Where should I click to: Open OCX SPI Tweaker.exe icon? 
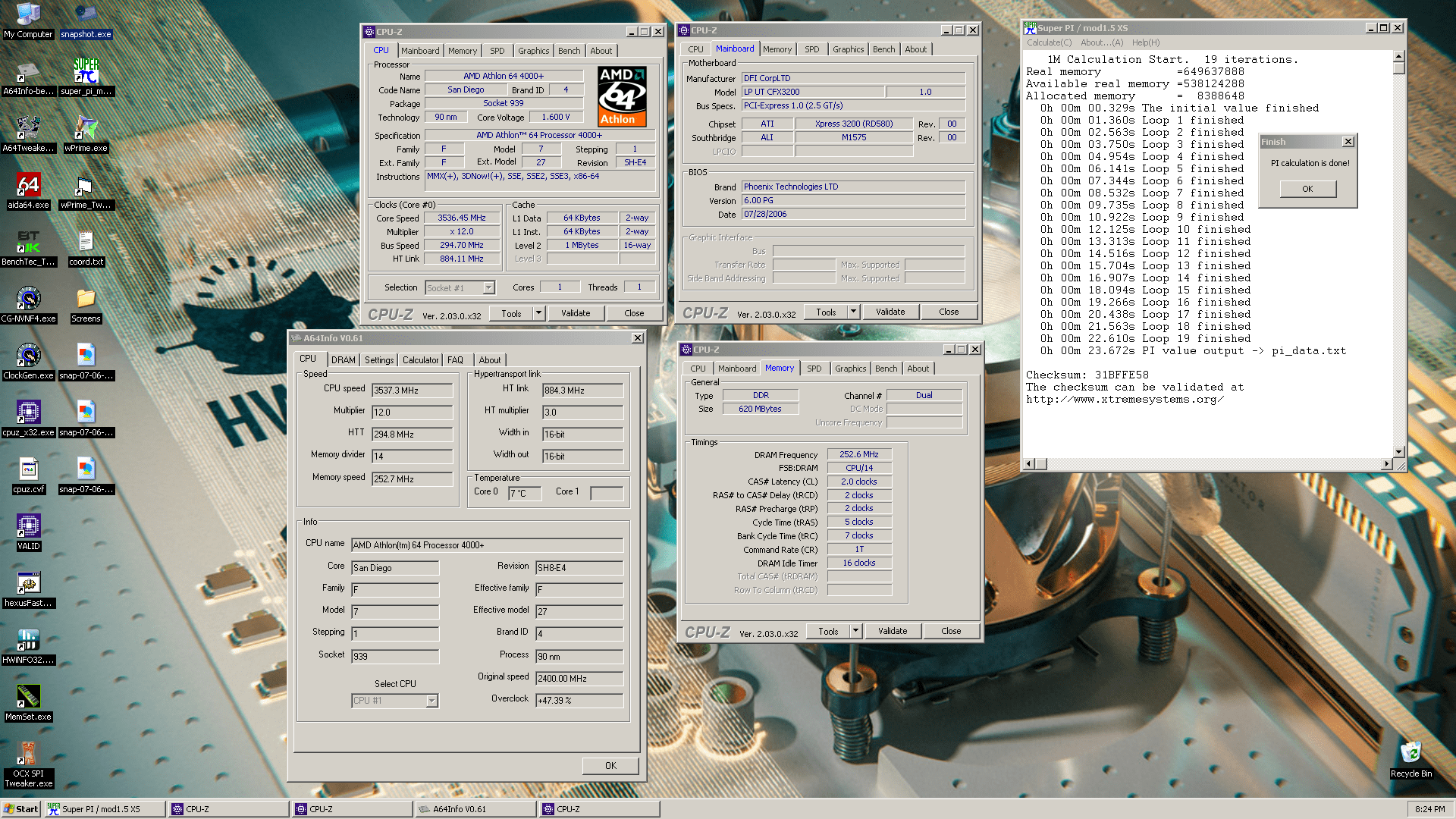point(28,764)
